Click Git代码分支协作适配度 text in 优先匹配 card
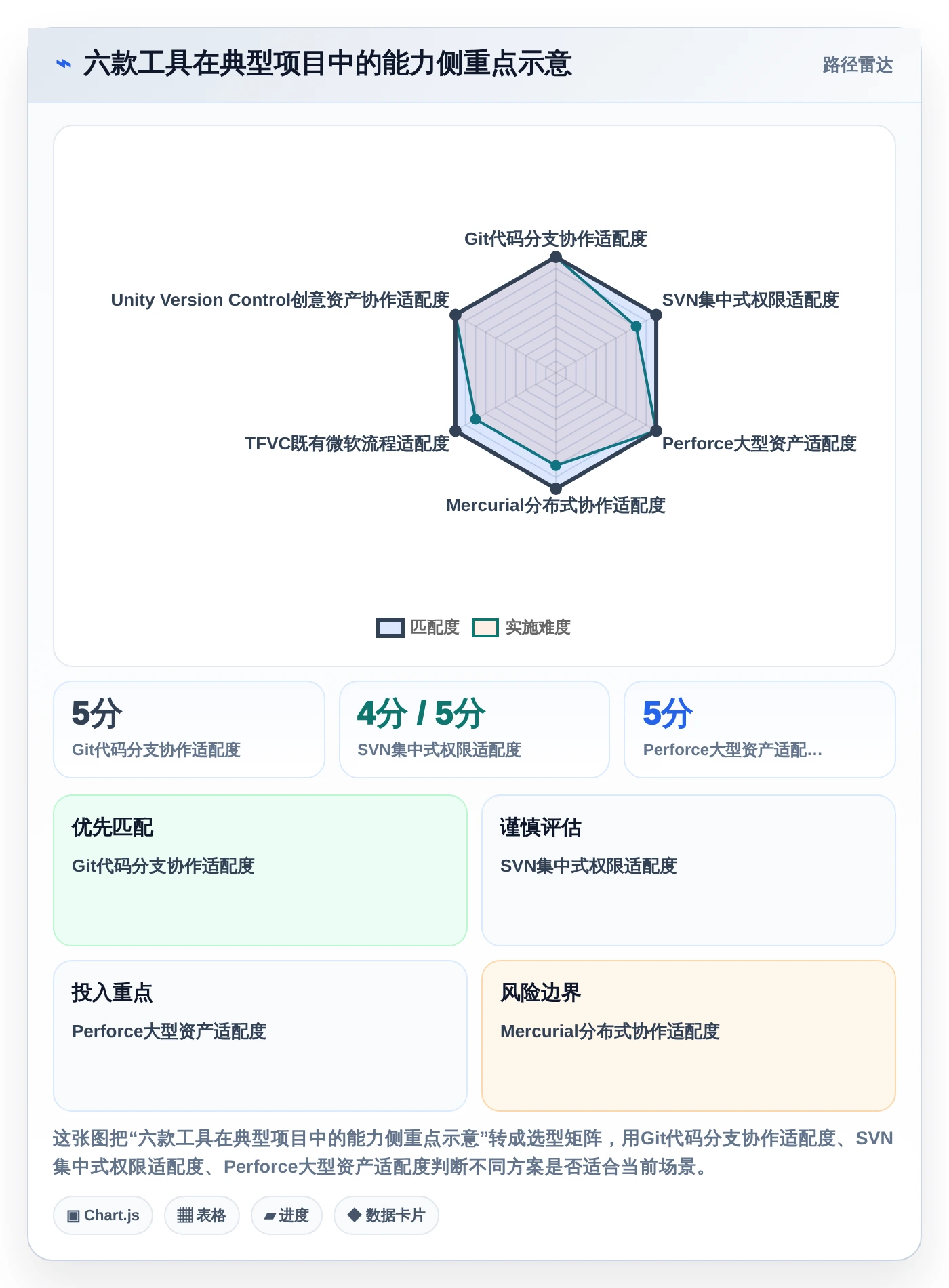The image size is (949, 1288). (x=163, y=866)
